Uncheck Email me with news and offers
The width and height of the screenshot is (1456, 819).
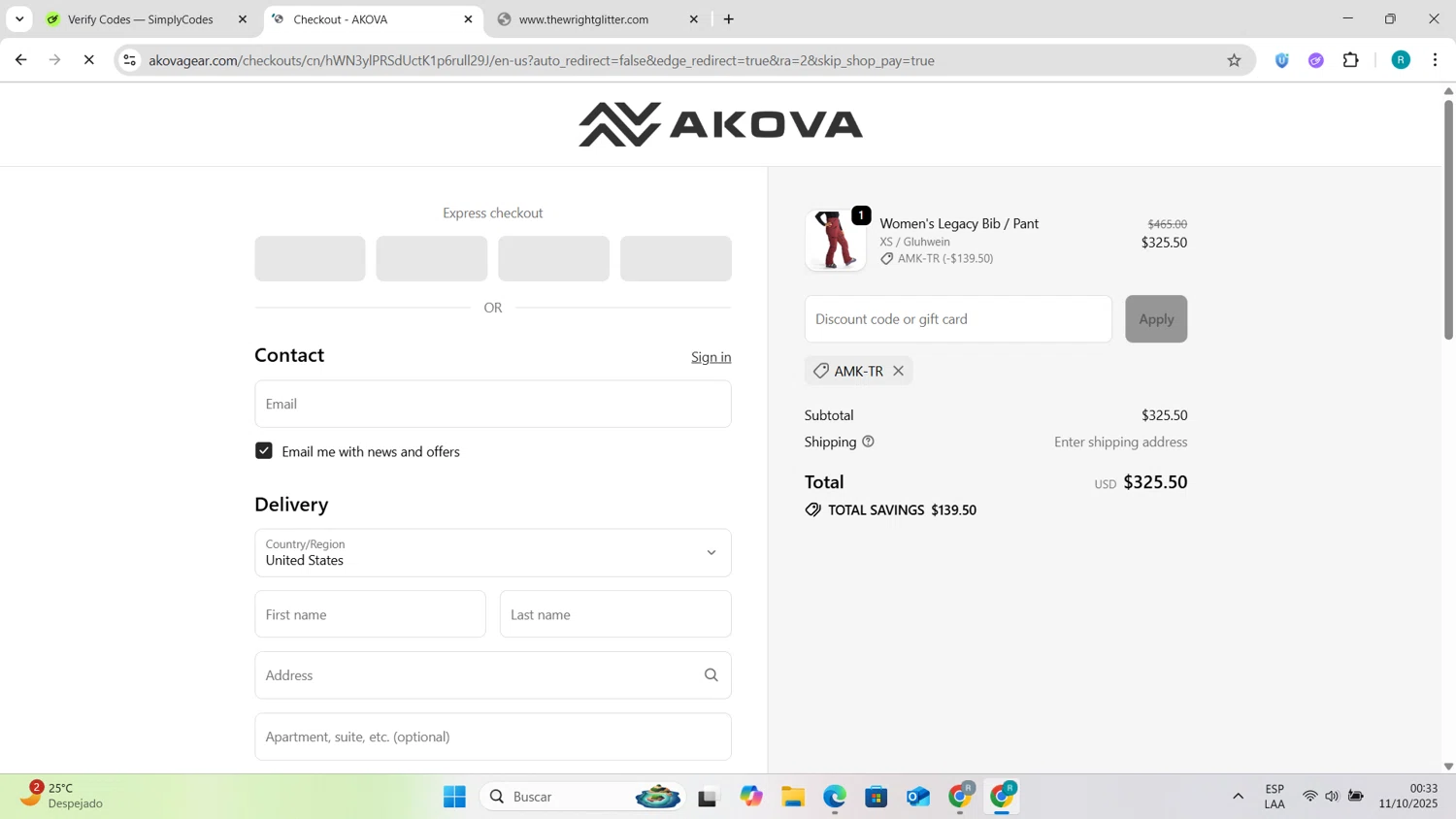[x=264, y=451]
